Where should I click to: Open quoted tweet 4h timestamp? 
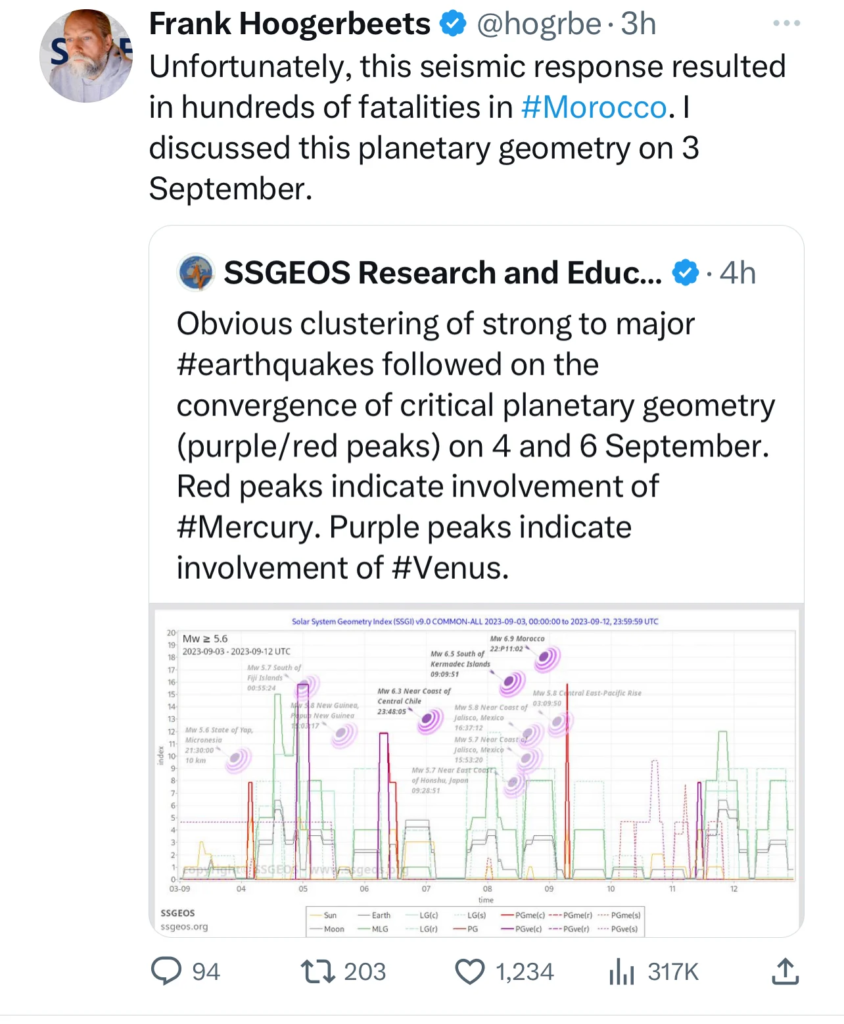tap(738, 273)
